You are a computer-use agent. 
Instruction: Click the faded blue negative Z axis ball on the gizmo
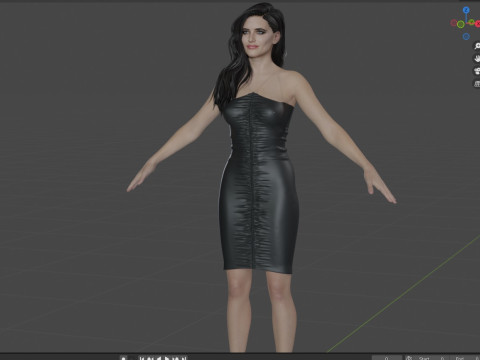466,36
